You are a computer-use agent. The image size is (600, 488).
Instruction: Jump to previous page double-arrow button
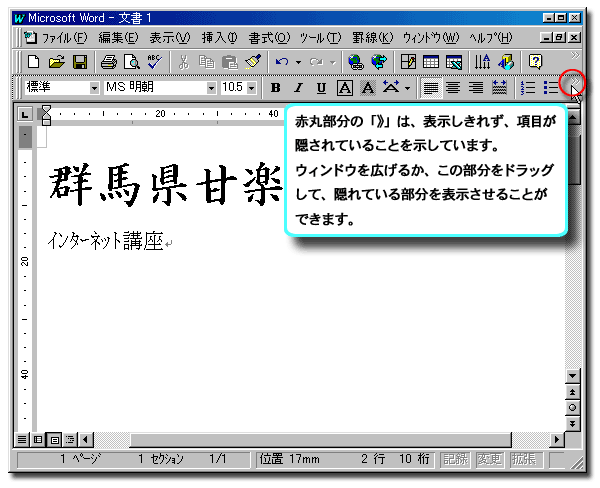pyautogui.click(x=572, y=392)
